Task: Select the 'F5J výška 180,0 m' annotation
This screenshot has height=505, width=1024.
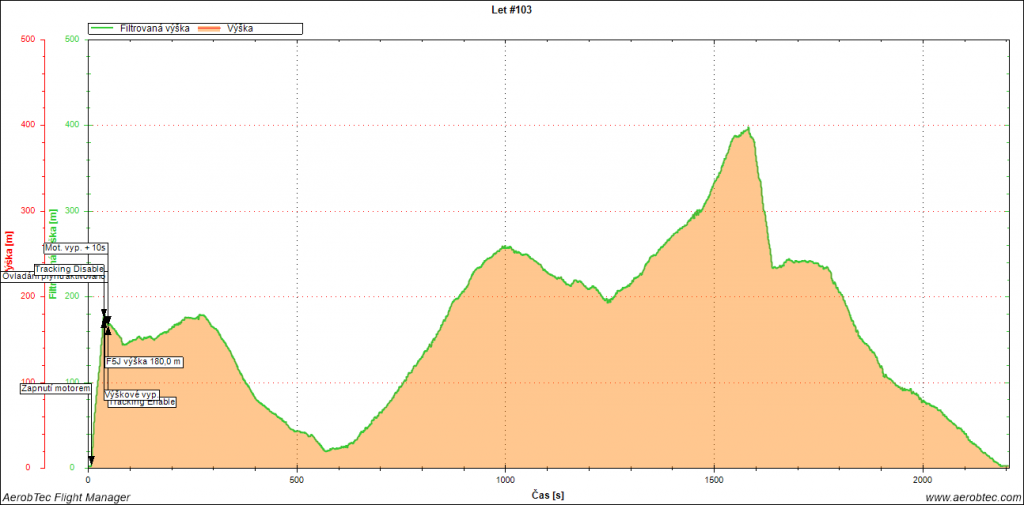Action: tap(145, 361)
